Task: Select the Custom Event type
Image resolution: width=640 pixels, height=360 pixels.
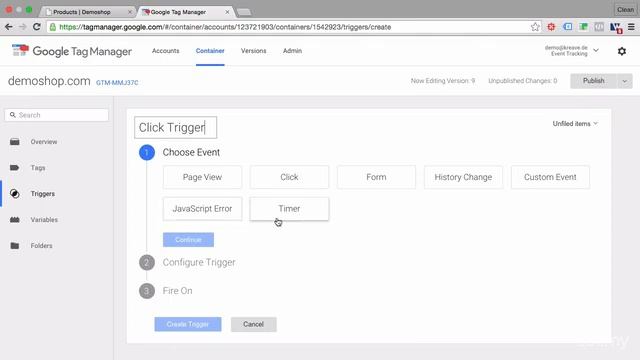Action: [x=550, y=177]
